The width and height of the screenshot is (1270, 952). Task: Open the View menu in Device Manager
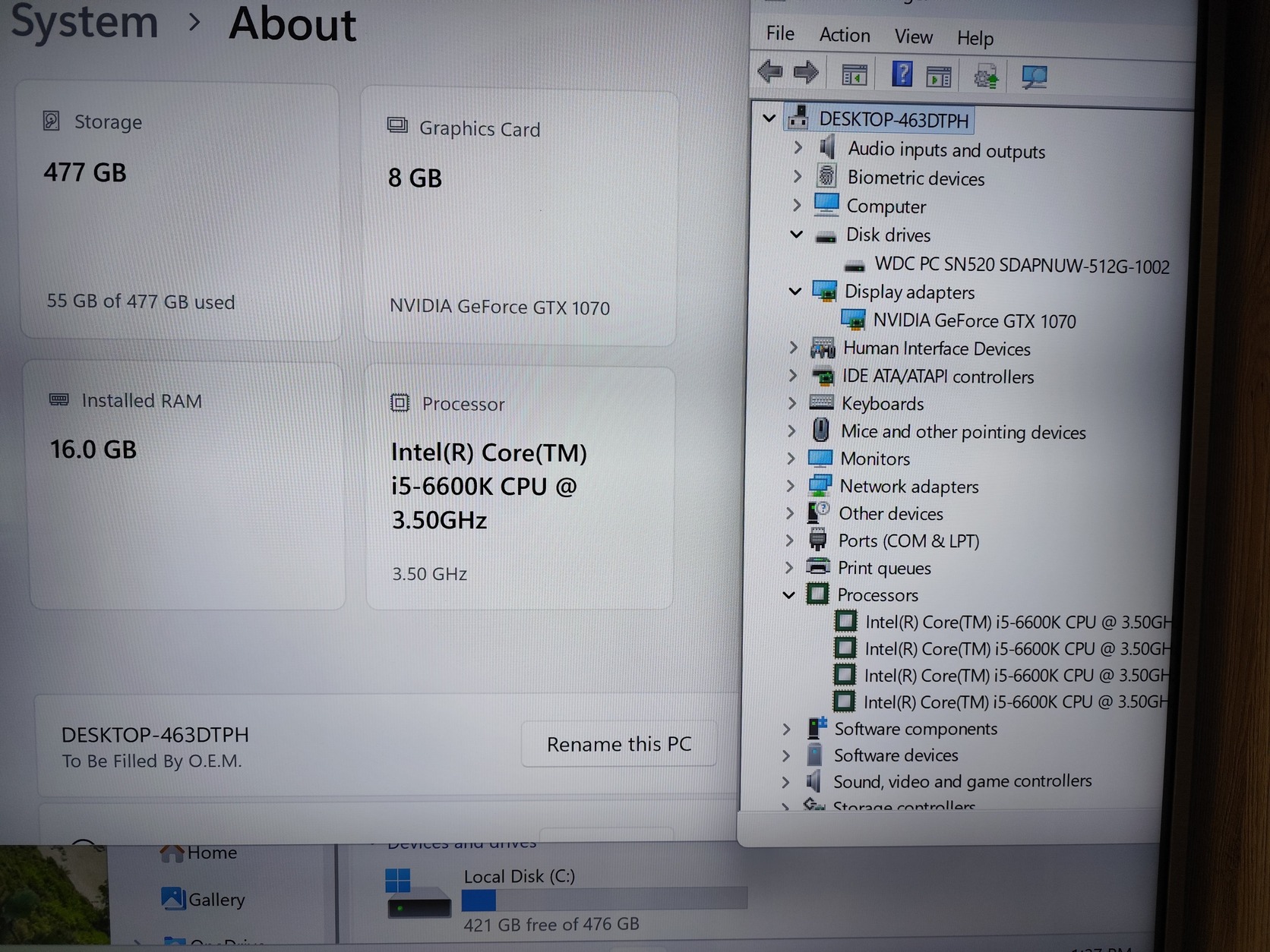(913, 36)
